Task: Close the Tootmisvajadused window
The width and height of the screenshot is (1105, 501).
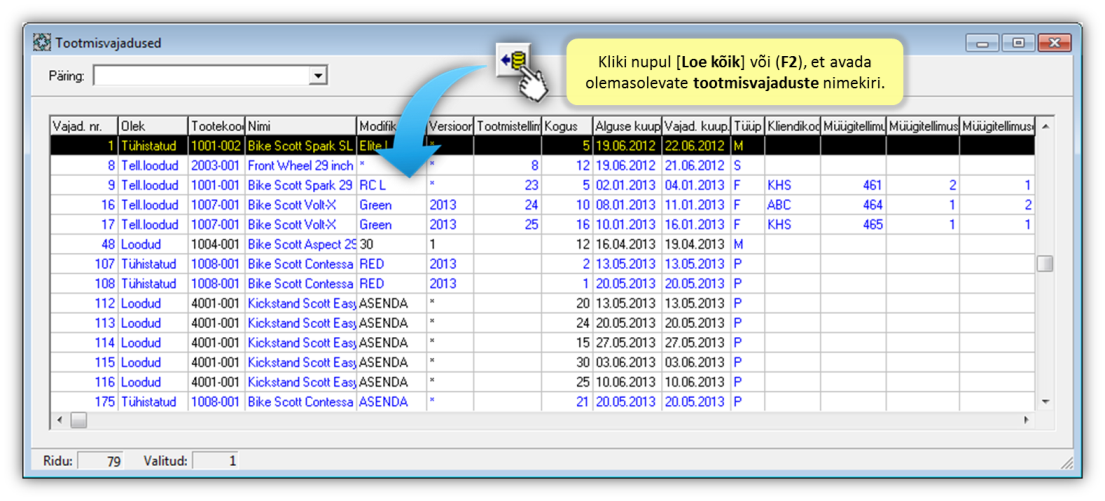Action: click(1054, 44)
